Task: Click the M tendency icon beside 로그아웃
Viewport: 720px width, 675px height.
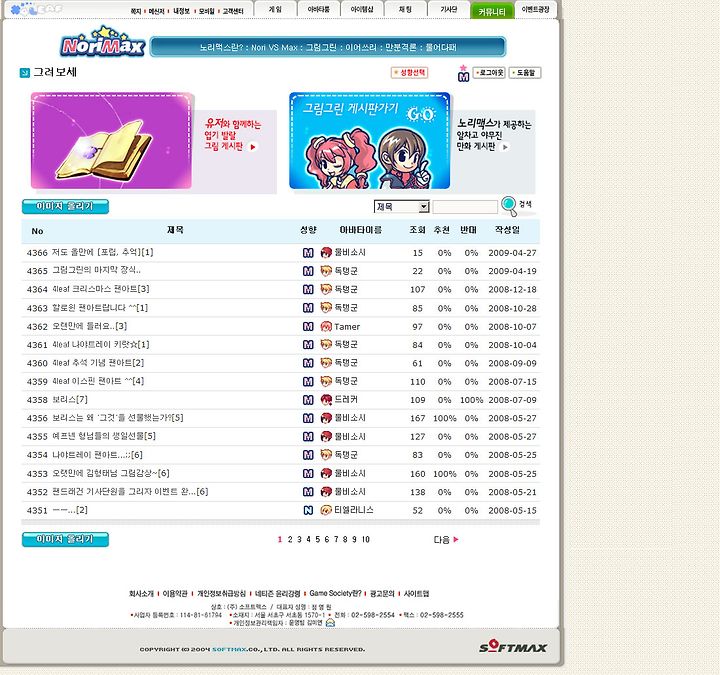Action: coord(463,76)
